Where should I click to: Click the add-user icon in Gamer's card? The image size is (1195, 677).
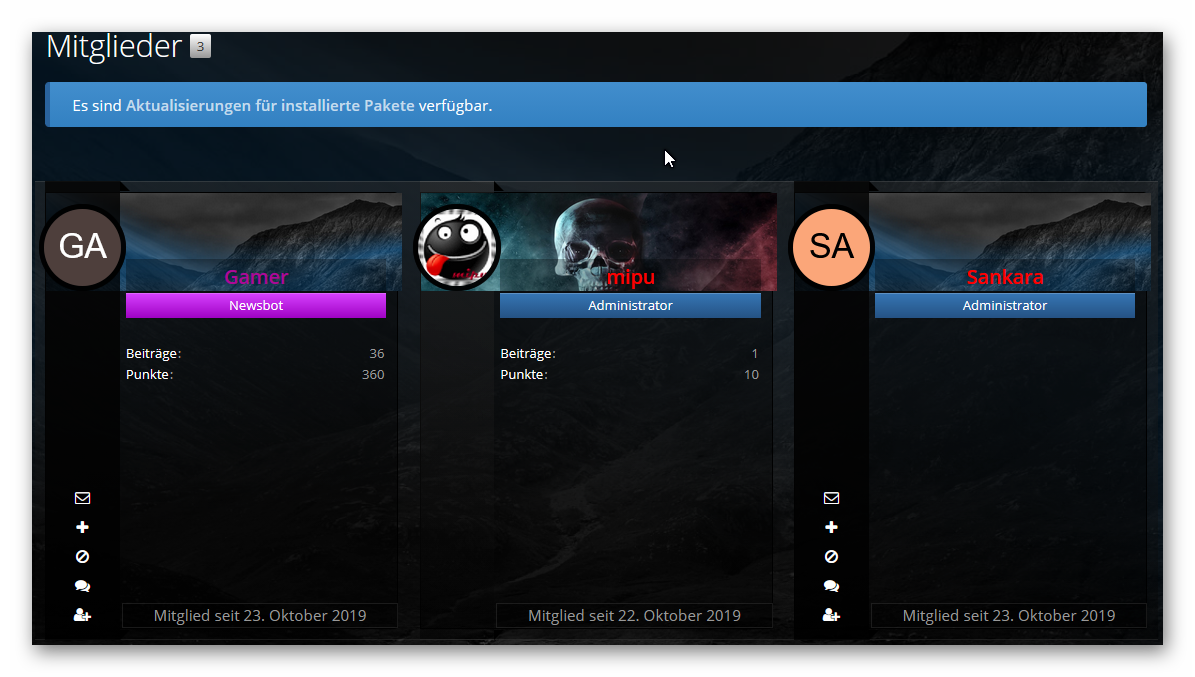click(x=82, y=615)
